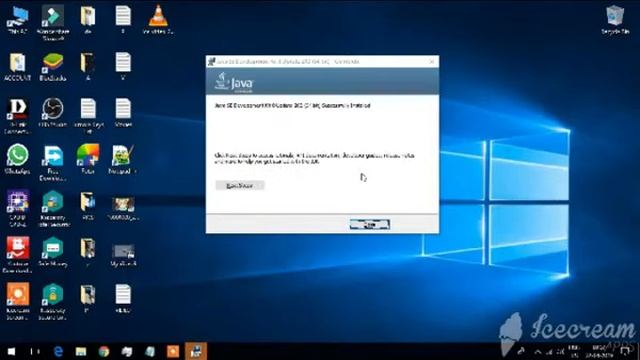
Task: Open the Notepad++ desktop shortcut
Action: coord(122,160)
